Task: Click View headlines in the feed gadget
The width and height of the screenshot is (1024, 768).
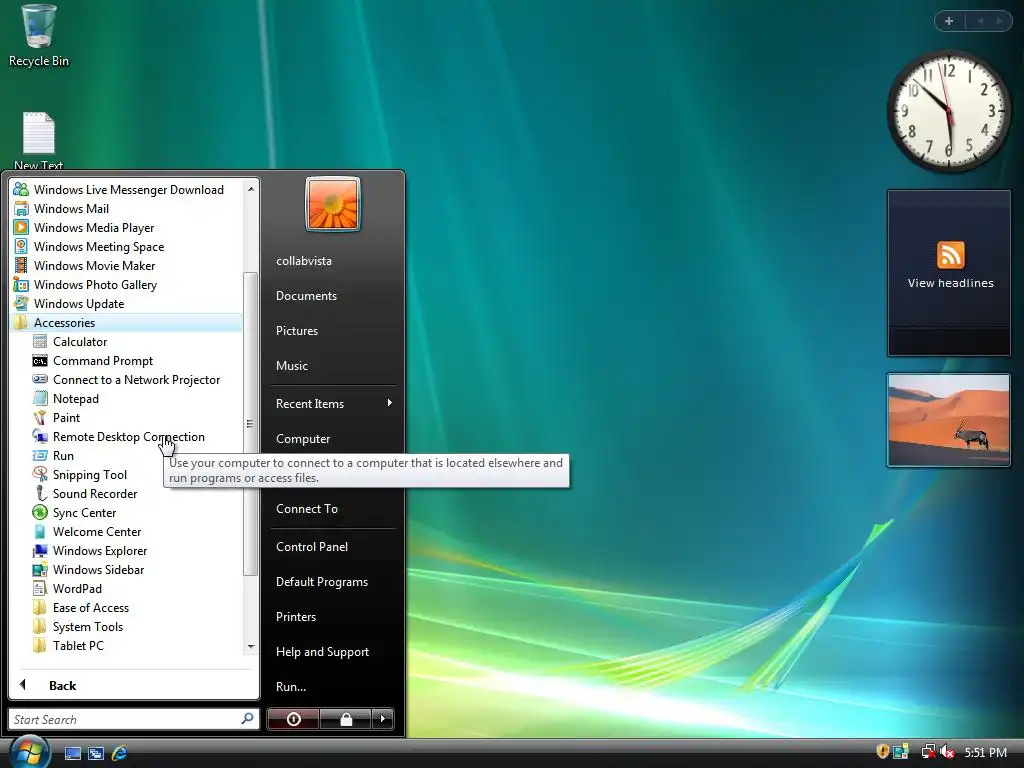Action: pyautogui.click(x=950, y=283)
